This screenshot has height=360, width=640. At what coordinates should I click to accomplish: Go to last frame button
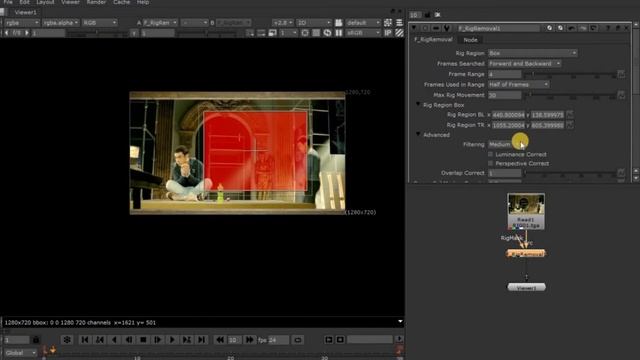coord(201,340)
